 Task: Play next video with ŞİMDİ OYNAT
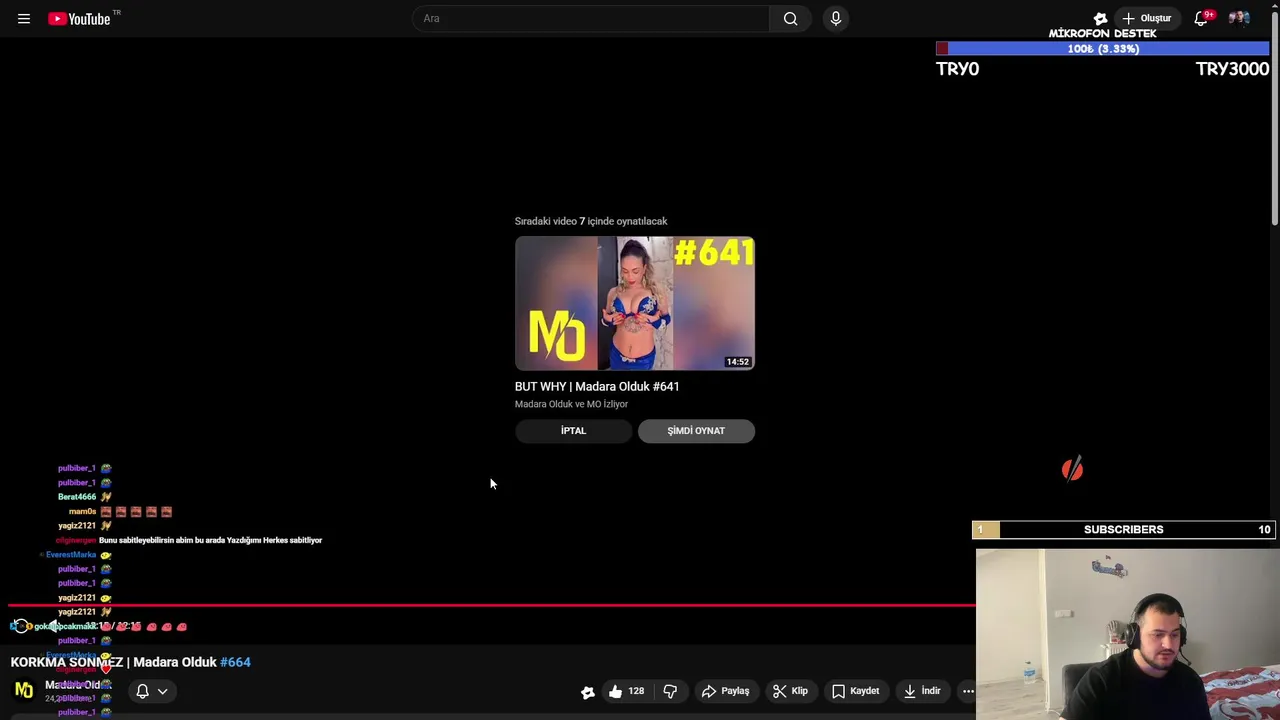696,430
